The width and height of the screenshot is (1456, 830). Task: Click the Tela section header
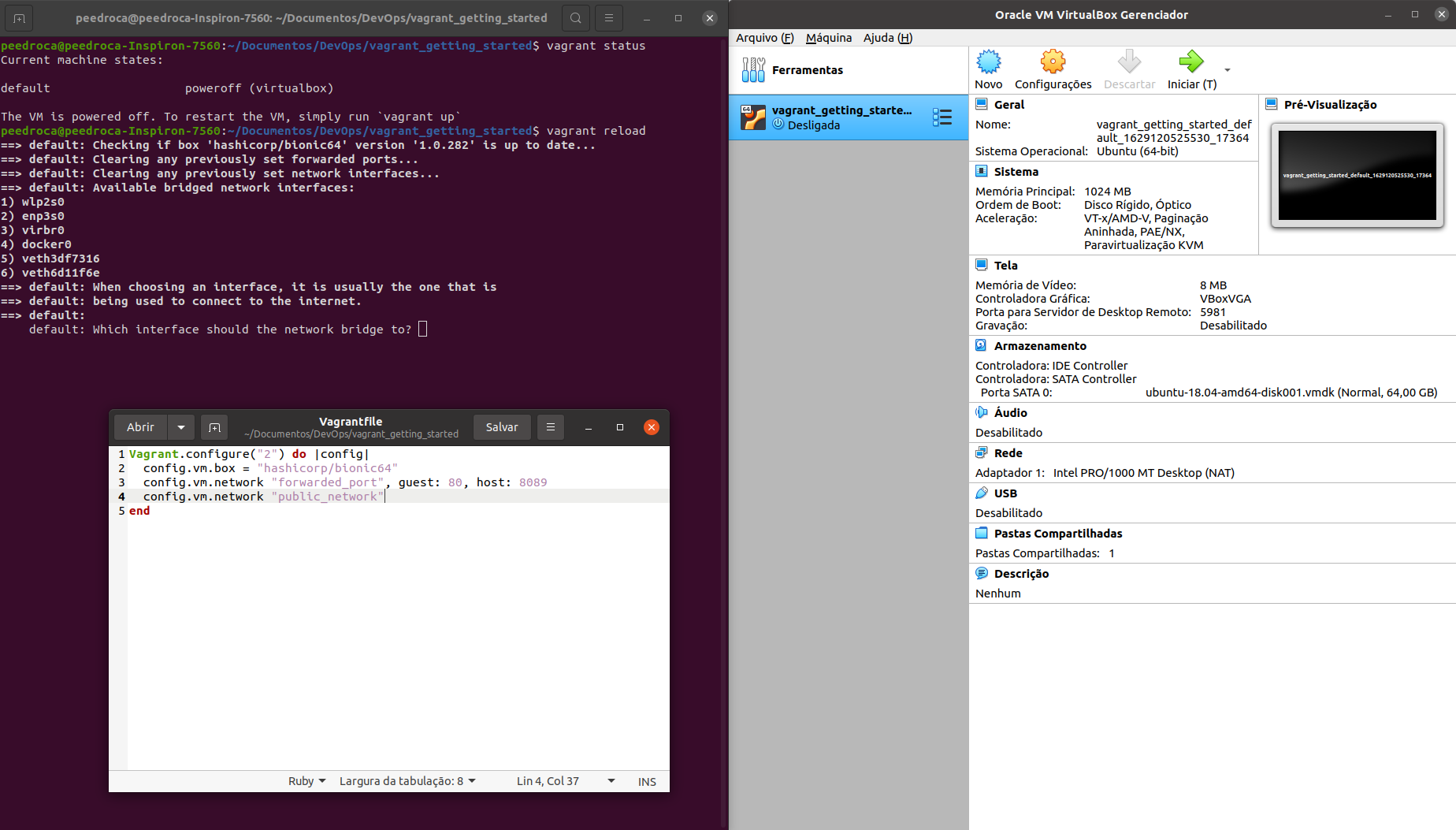tap(1005, 266)
